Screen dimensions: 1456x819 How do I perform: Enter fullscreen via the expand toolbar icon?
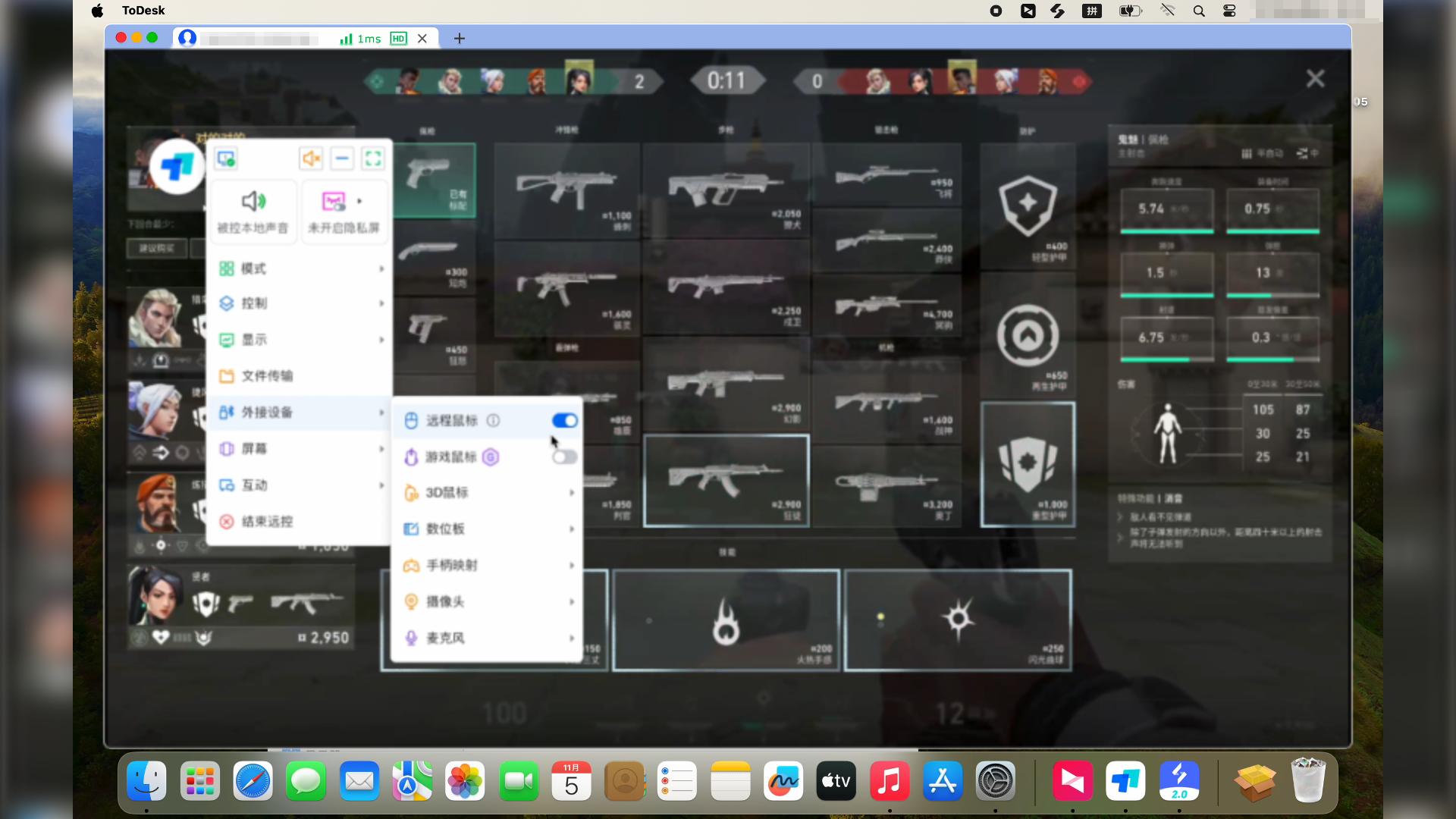click(372, 158)
